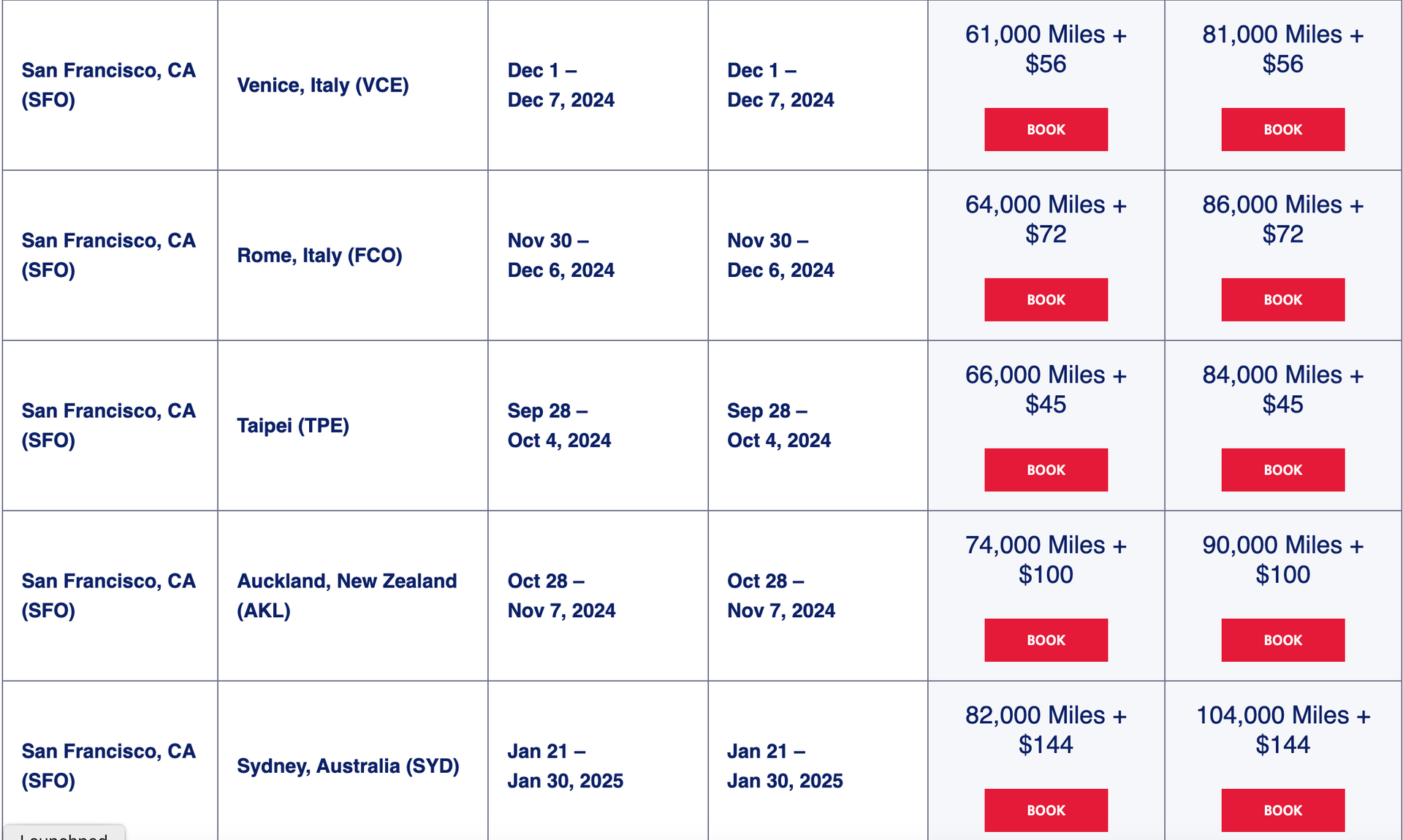Book the 82,000 Miles Sydney deal
The image size is (1403, 840).
pos(1045,810)
